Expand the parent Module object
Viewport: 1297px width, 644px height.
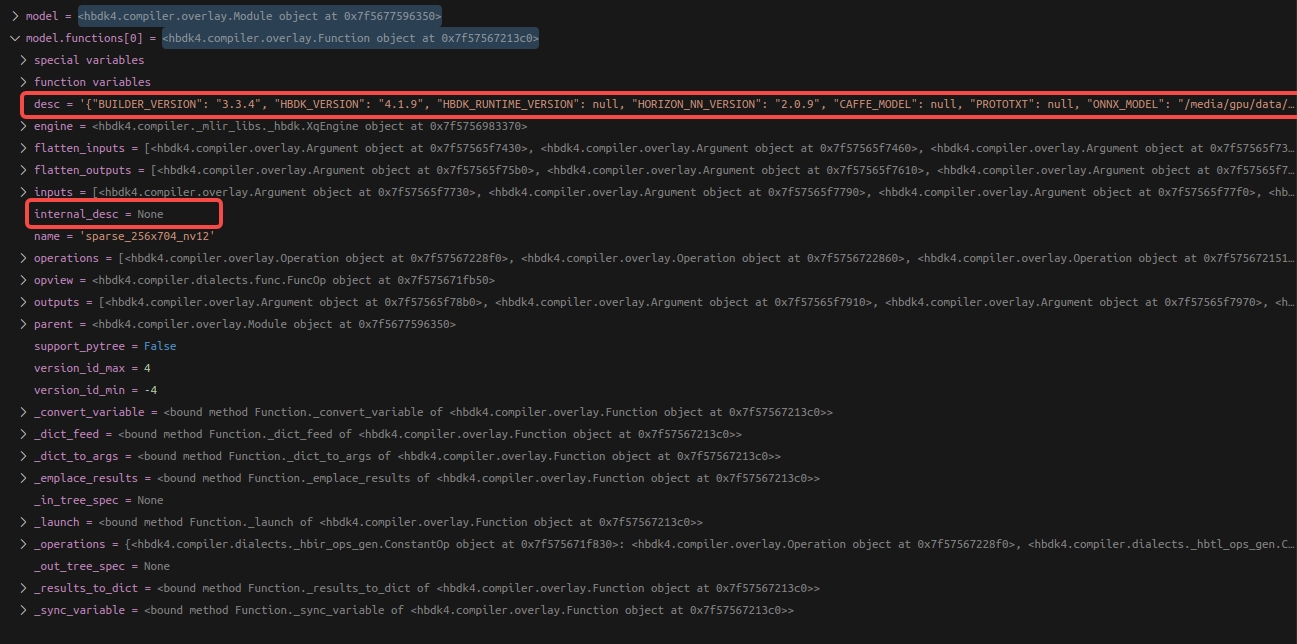24,325
